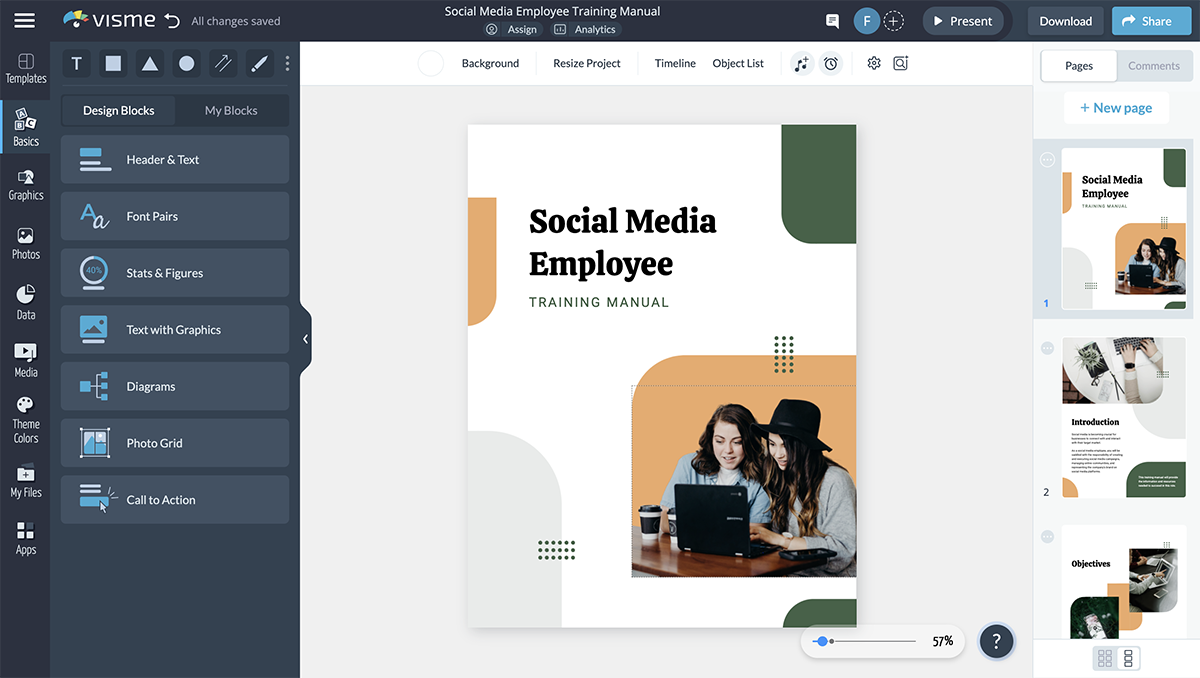The height and width of the screenshot is (678, 1200).
Task: Select the Line/Arrow drawing tool
Action: point(222,63)
